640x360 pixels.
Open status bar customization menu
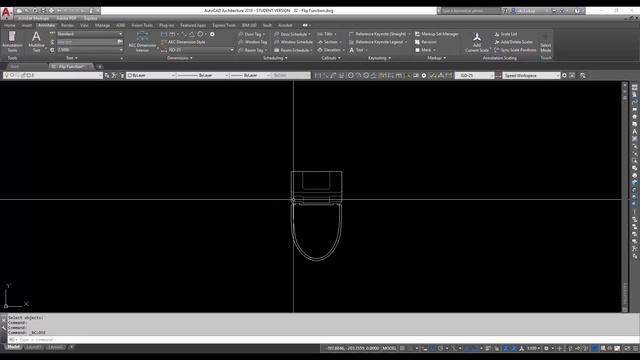(x=636, y=348)
